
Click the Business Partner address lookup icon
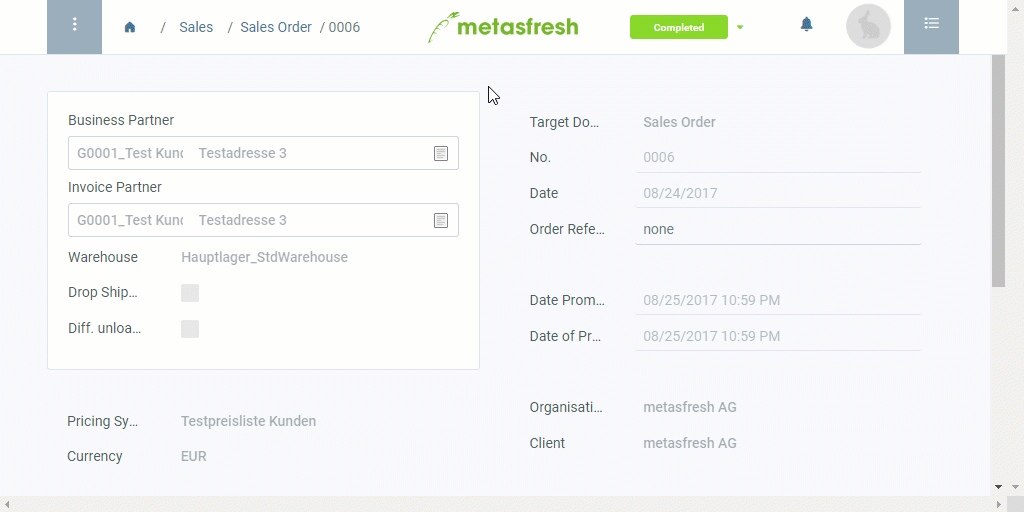441,153
